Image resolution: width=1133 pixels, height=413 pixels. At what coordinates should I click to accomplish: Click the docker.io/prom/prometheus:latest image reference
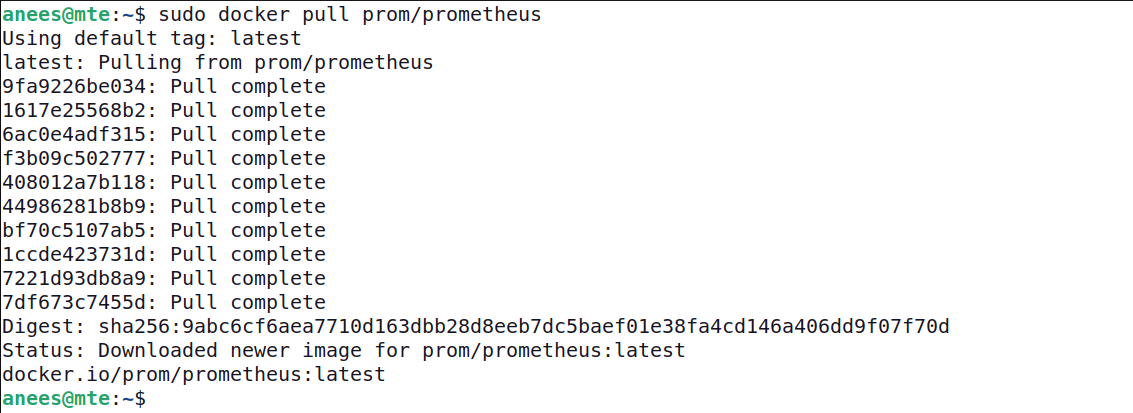tap(193, 374)
